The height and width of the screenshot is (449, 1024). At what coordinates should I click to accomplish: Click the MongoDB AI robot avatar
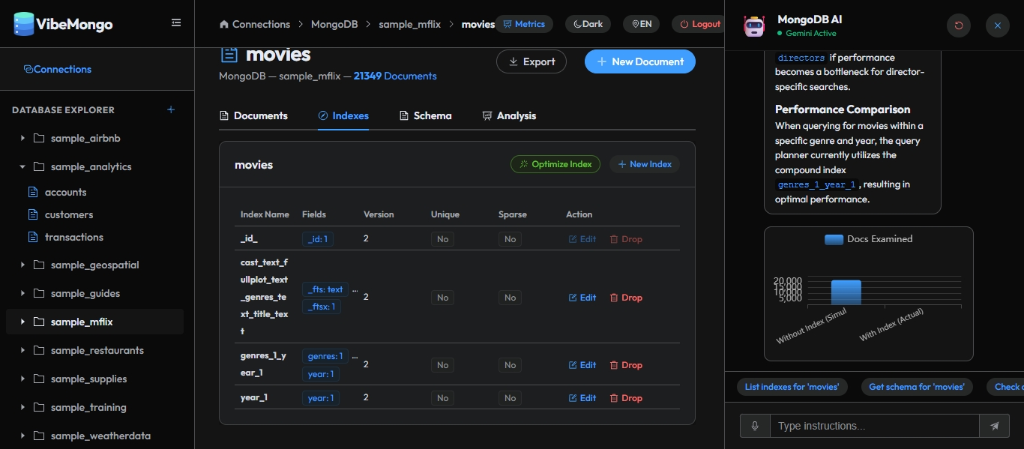754,25
